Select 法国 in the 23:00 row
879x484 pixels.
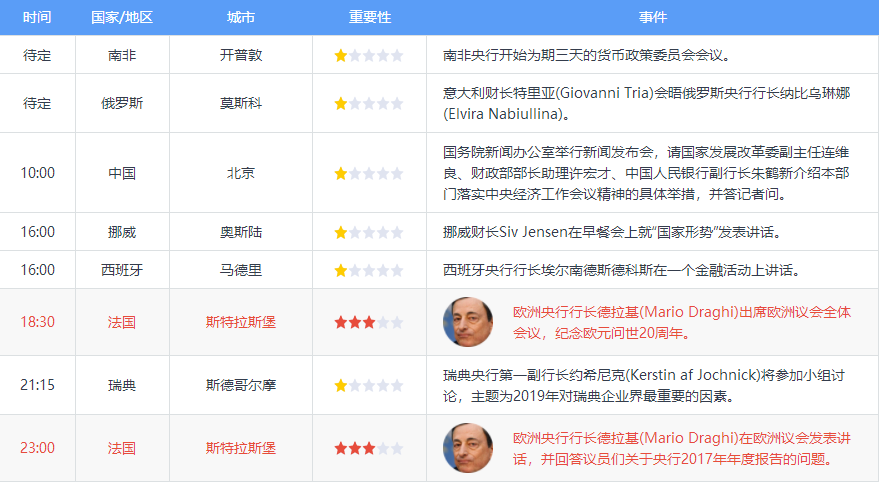(x=122, y=448)
